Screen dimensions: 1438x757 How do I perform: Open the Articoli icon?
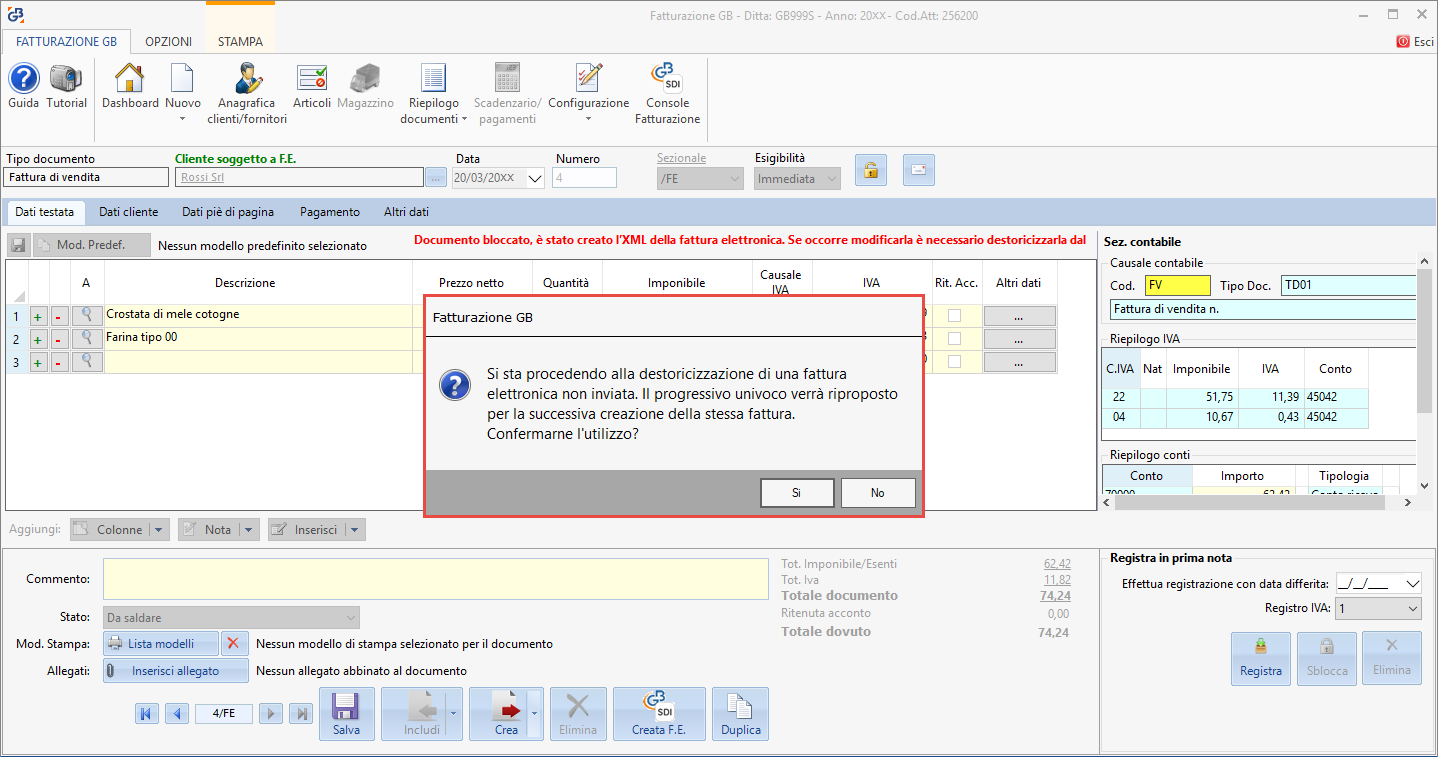312,78
